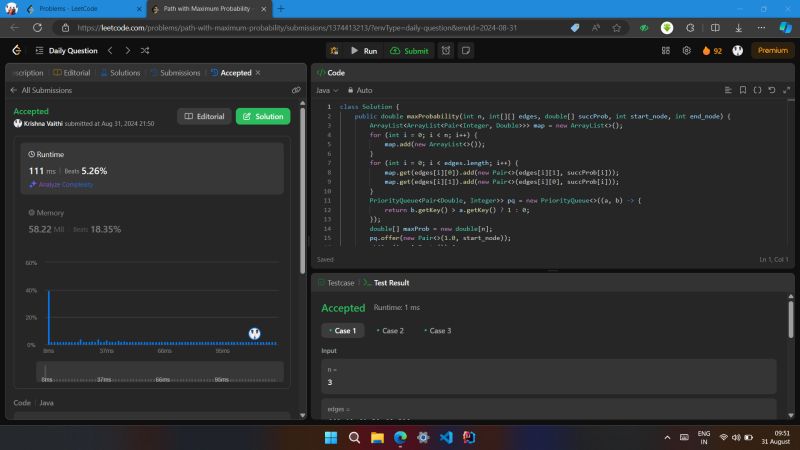Open the timer alarm clock icon
This screenshot has height=450, width=800.
pyautogui.click(x=445, y=50)
